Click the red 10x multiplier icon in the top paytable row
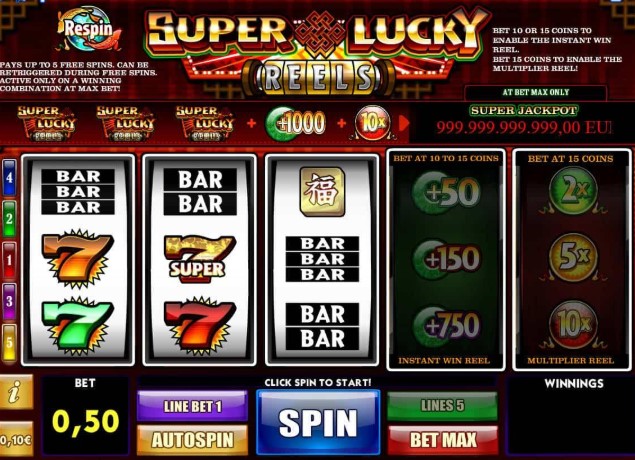This screenshot has width=635, height=460. 373,123
